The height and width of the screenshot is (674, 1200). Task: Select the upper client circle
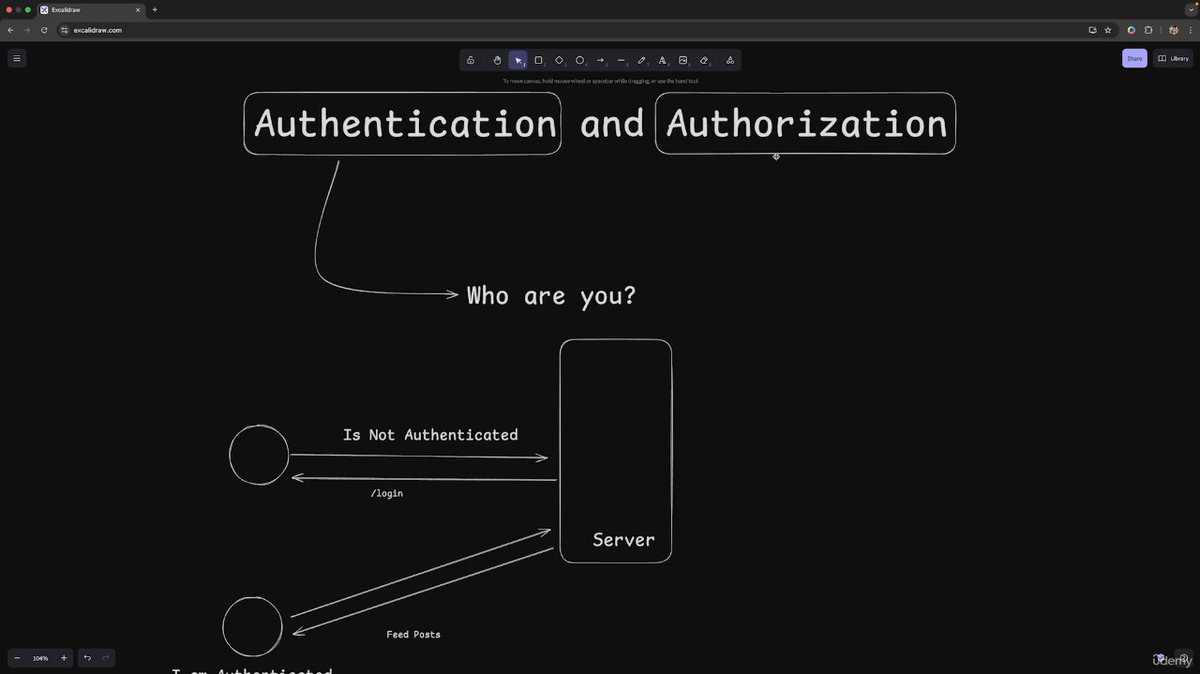click(259, 455)
